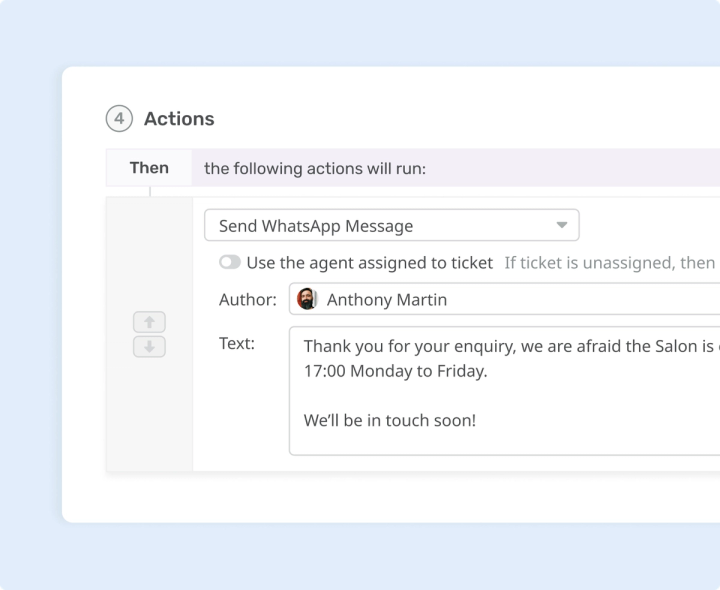Click the Text: field label
Screen dimensions: 720x590
click(x=237, y=343)
